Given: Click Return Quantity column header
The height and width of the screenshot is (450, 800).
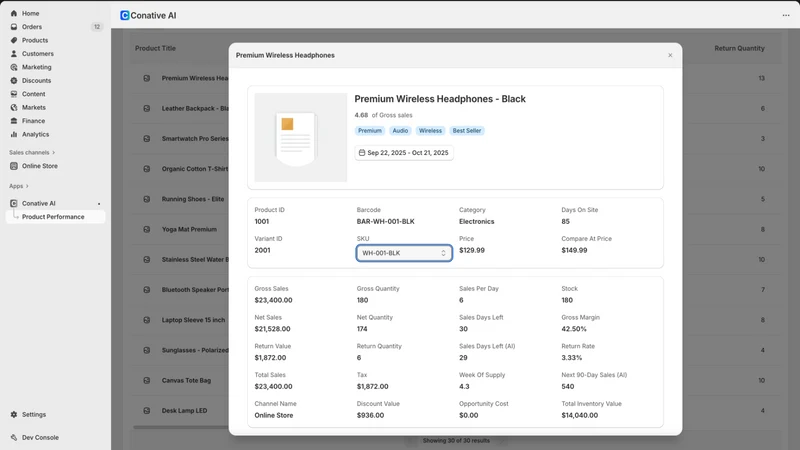Looking at the screenshot, I should click(x=739, y=48).
